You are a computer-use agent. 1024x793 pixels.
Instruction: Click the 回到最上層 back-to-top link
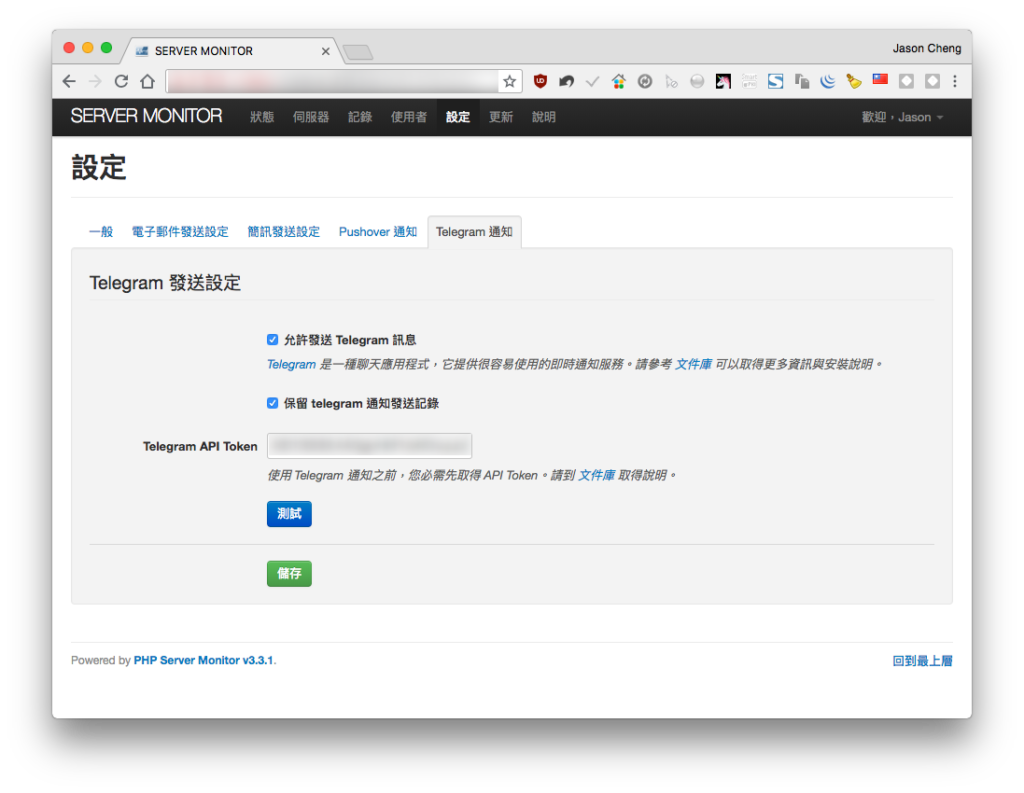click(922, 661)
